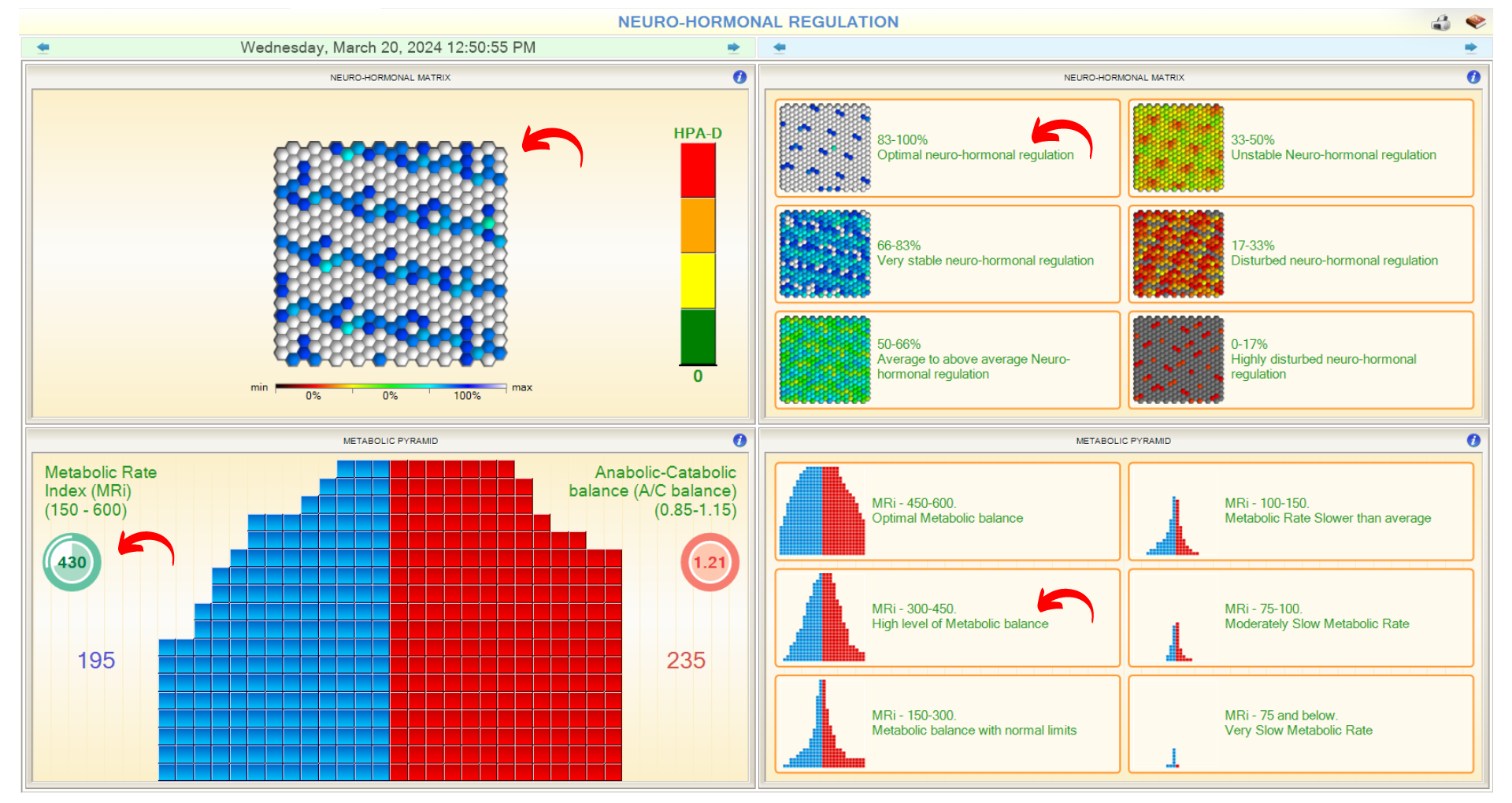Click the min-max color gradient bar

click(x=391, y=387)
